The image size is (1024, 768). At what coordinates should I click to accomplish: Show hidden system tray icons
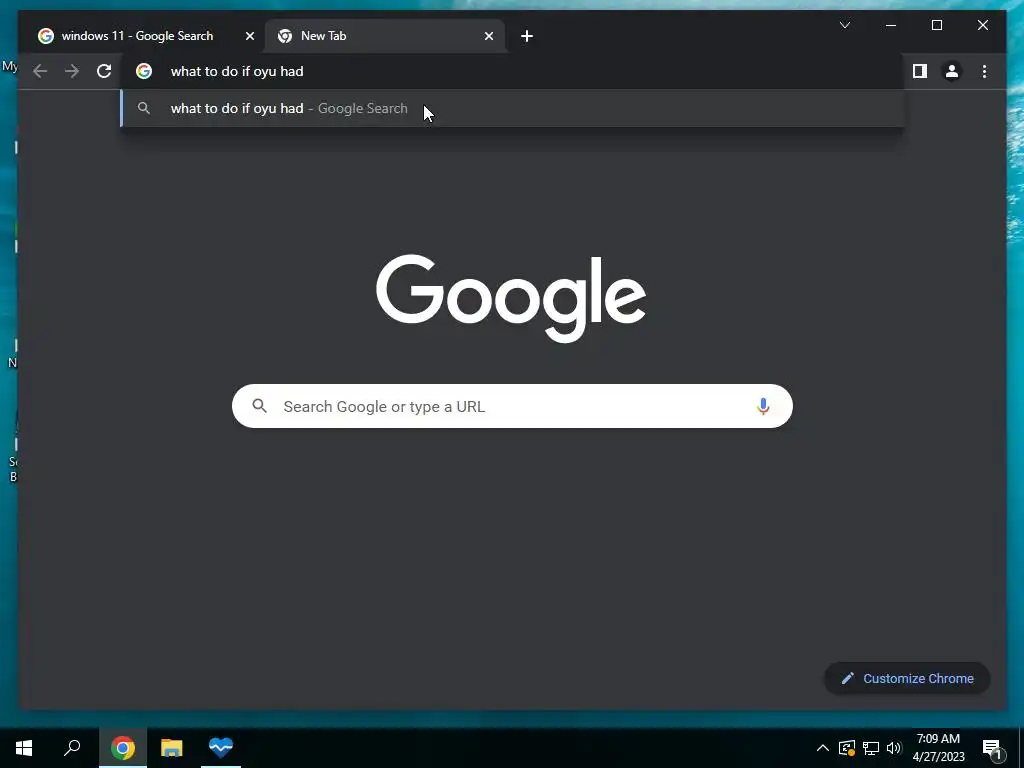823,748
